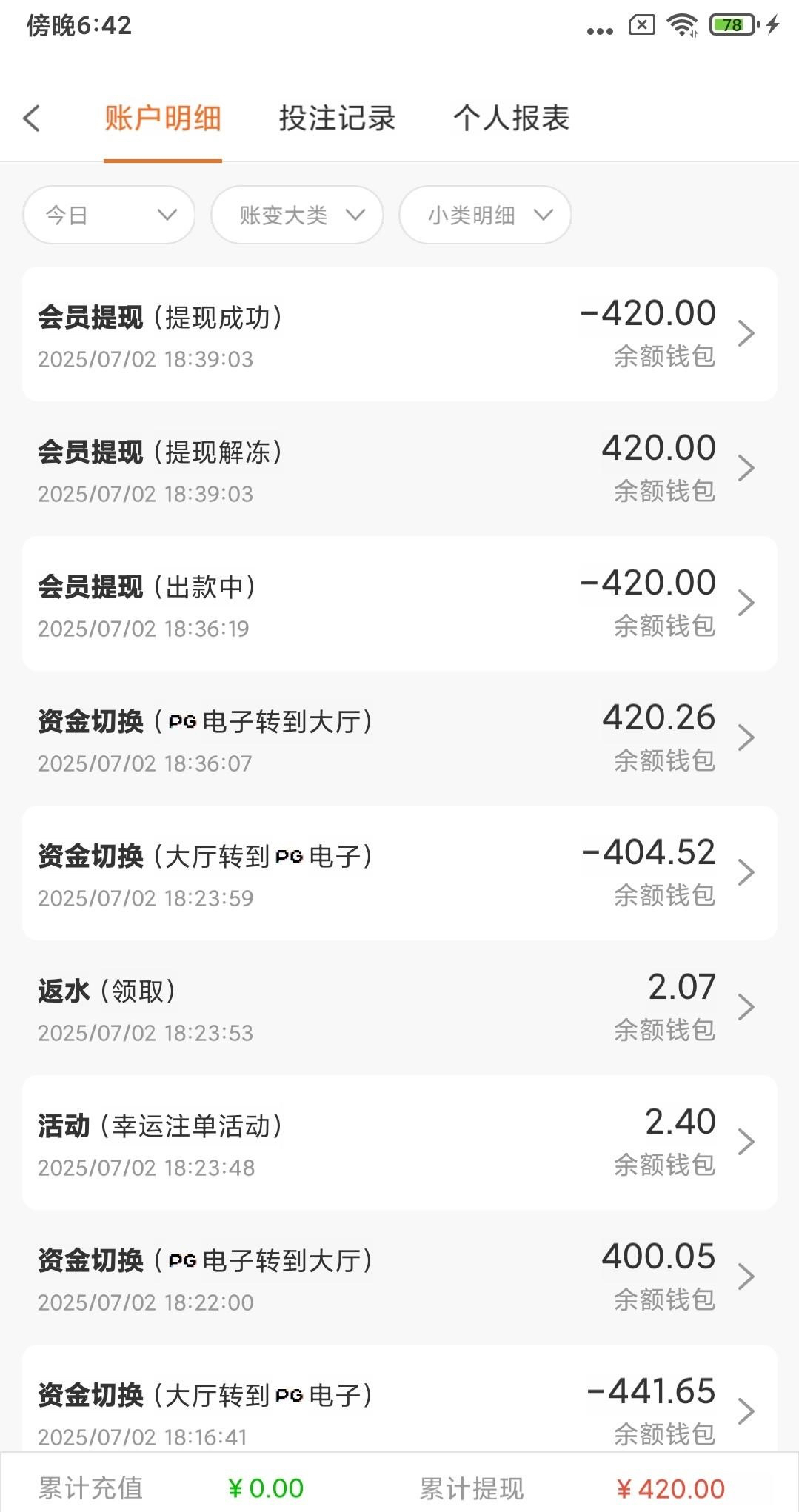This screenshot has height=1512, width=799.
Task: Open arrow for 提现解冻 420.00 entry
Action: [746, 469]
